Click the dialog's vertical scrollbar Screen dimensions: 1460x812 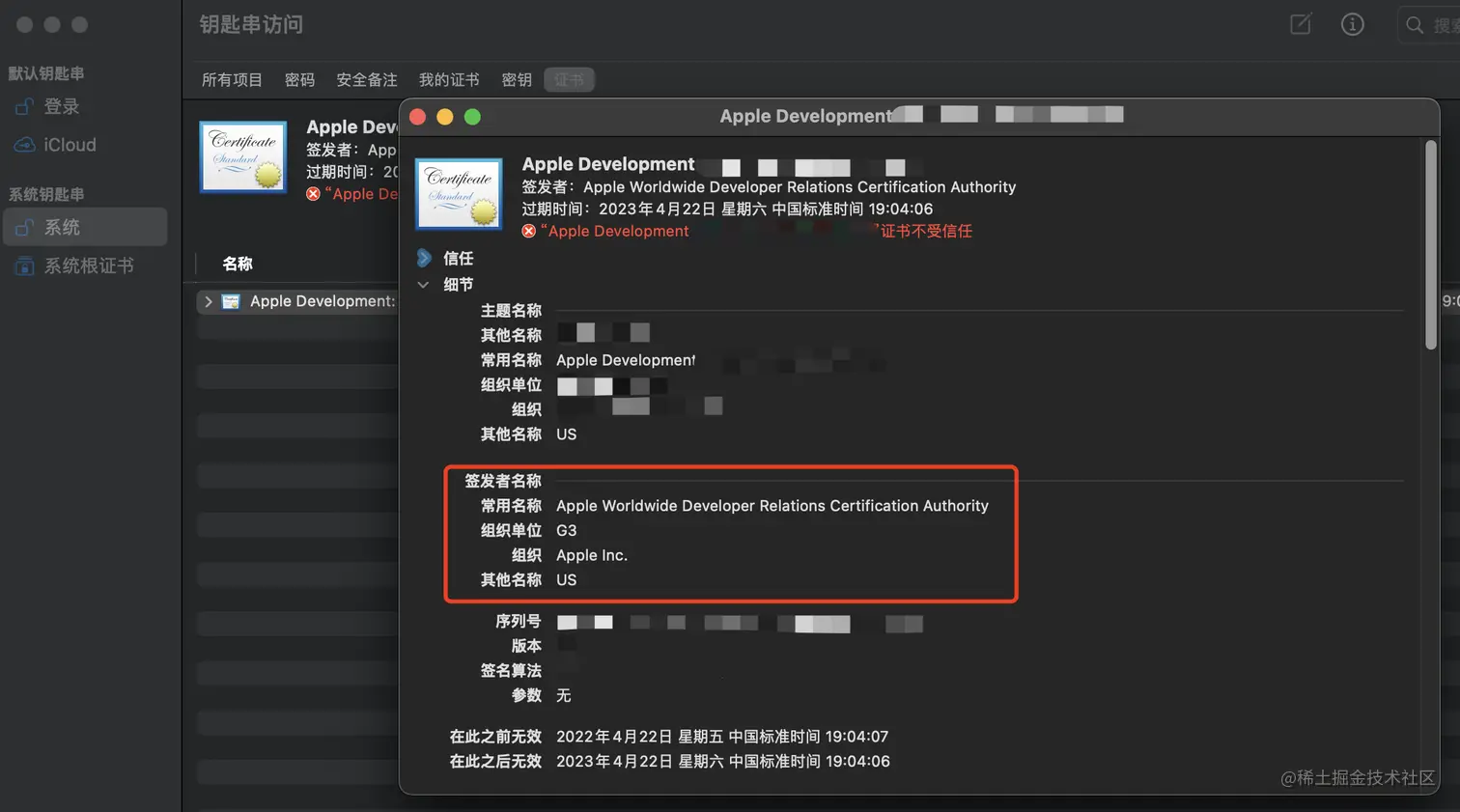(x=1431, y=245)
